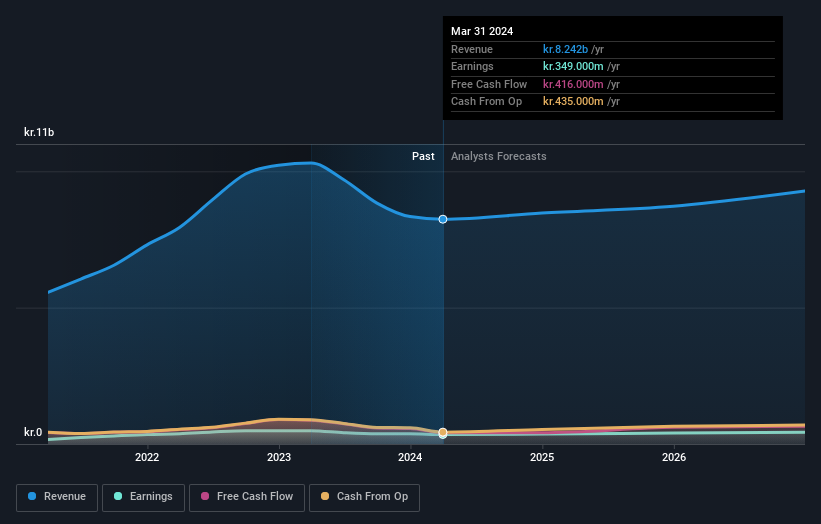This screenshot has height=524, width=821.
Task: Click the 2025 x-axis label
Action: point(542,457)
